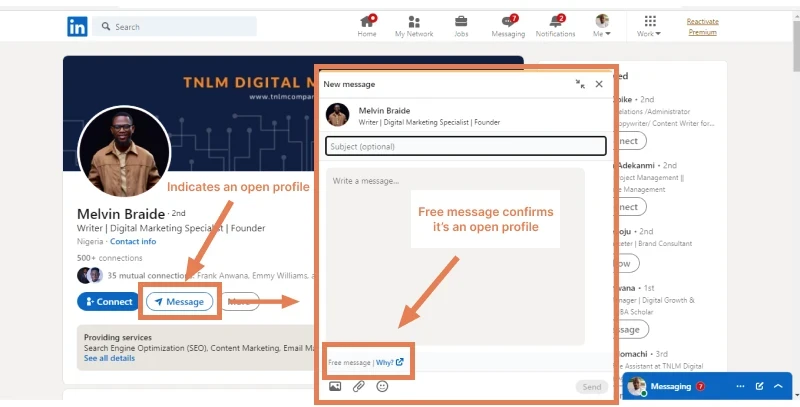Click the 500+ connections text
This screenshot has height=407, width=800.
pyautogui.click(x=110, y=258)
